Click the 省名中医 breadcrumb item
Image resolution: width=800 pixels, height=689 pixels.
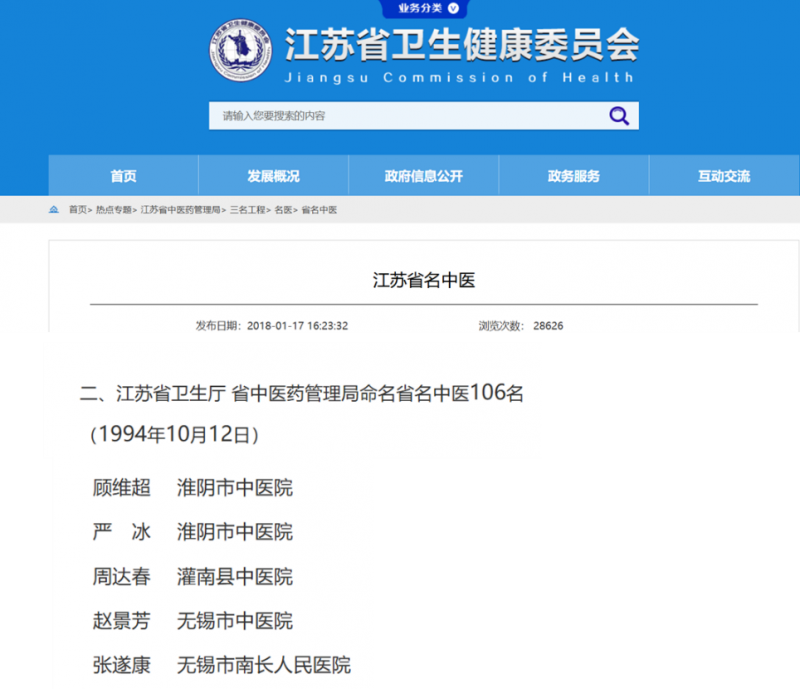(319, 210)
